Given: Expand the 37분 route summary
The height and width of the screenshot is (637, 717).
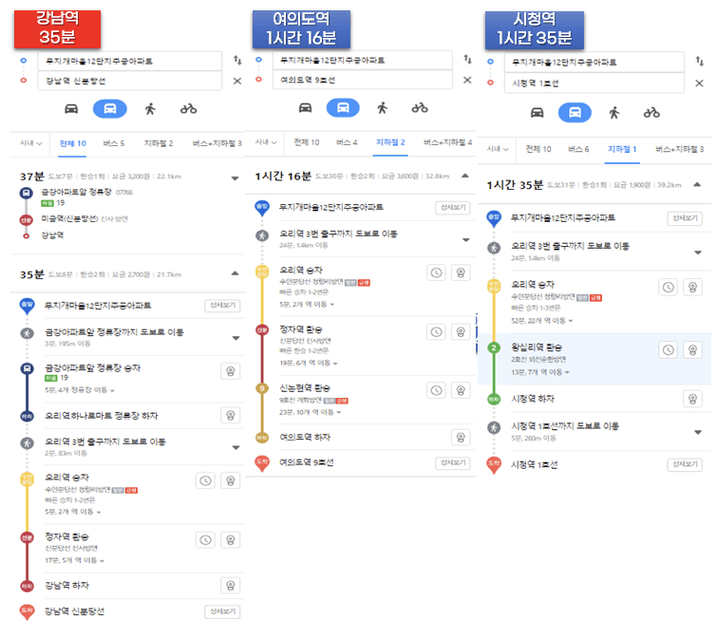Looking at the screenshot, I should [235, 178].
